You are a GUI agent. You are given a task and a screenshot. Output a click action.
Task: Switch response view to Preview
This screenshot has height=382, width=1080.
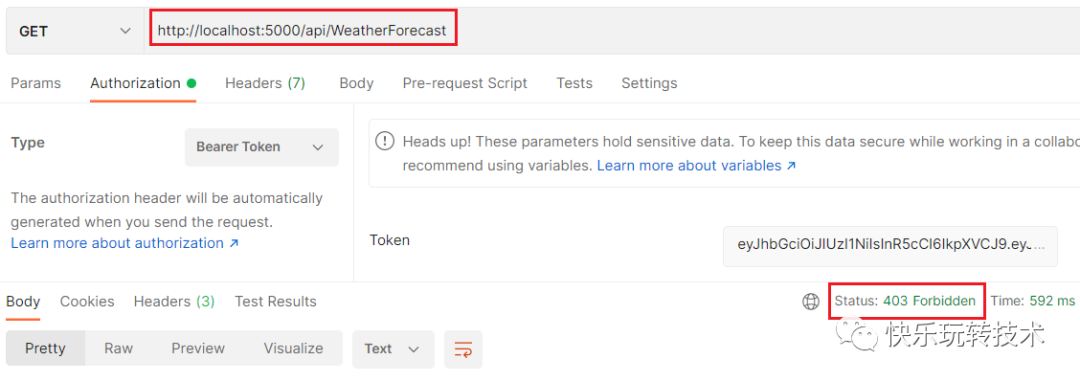click(198, 348)
